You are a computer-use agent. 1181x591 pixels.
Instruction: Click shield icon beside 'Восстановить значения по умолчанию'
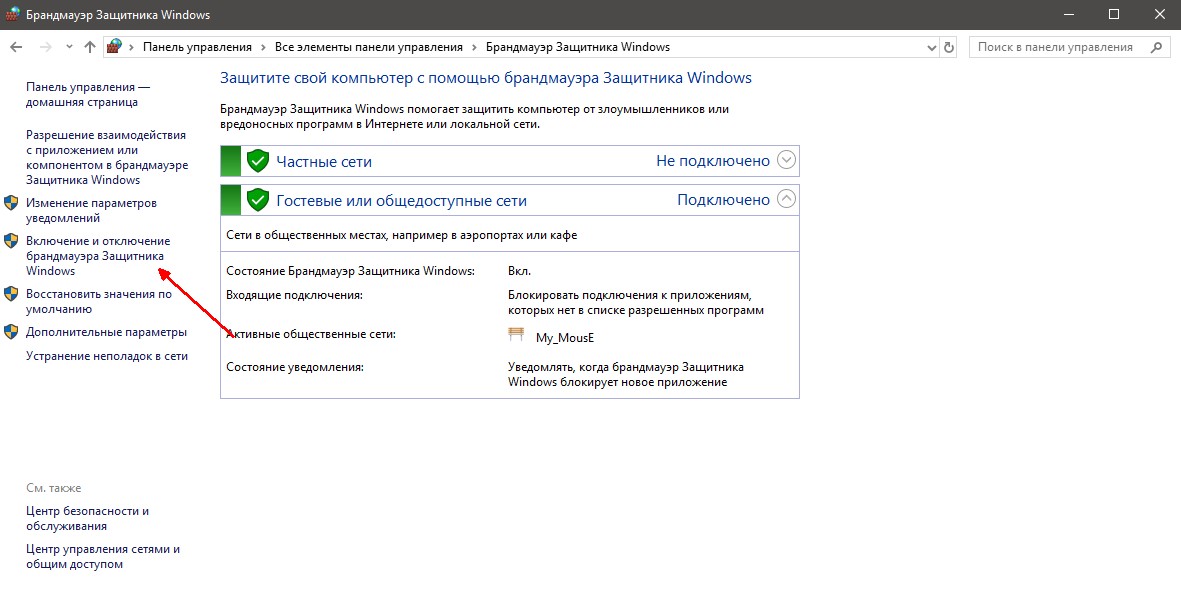pos(11,294)
